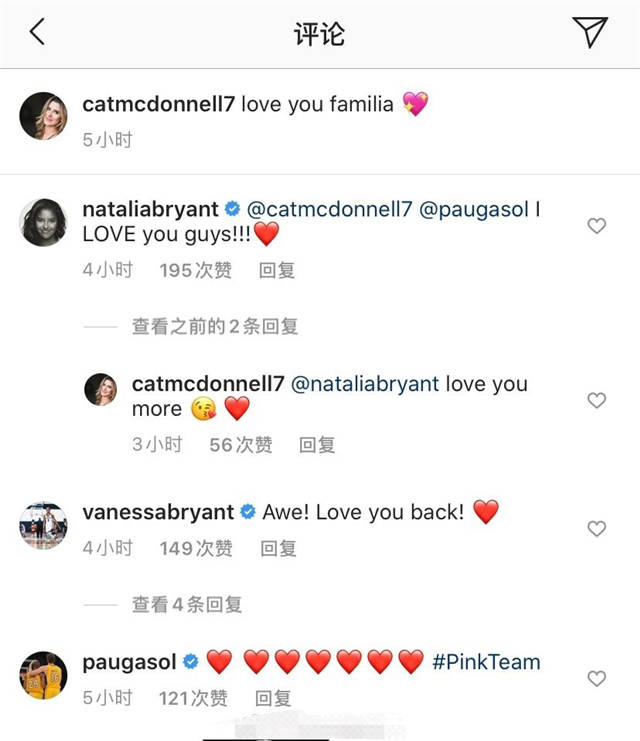
Task: Open the small avatar beside the "love you more" reply
Action: pos(105,390)
